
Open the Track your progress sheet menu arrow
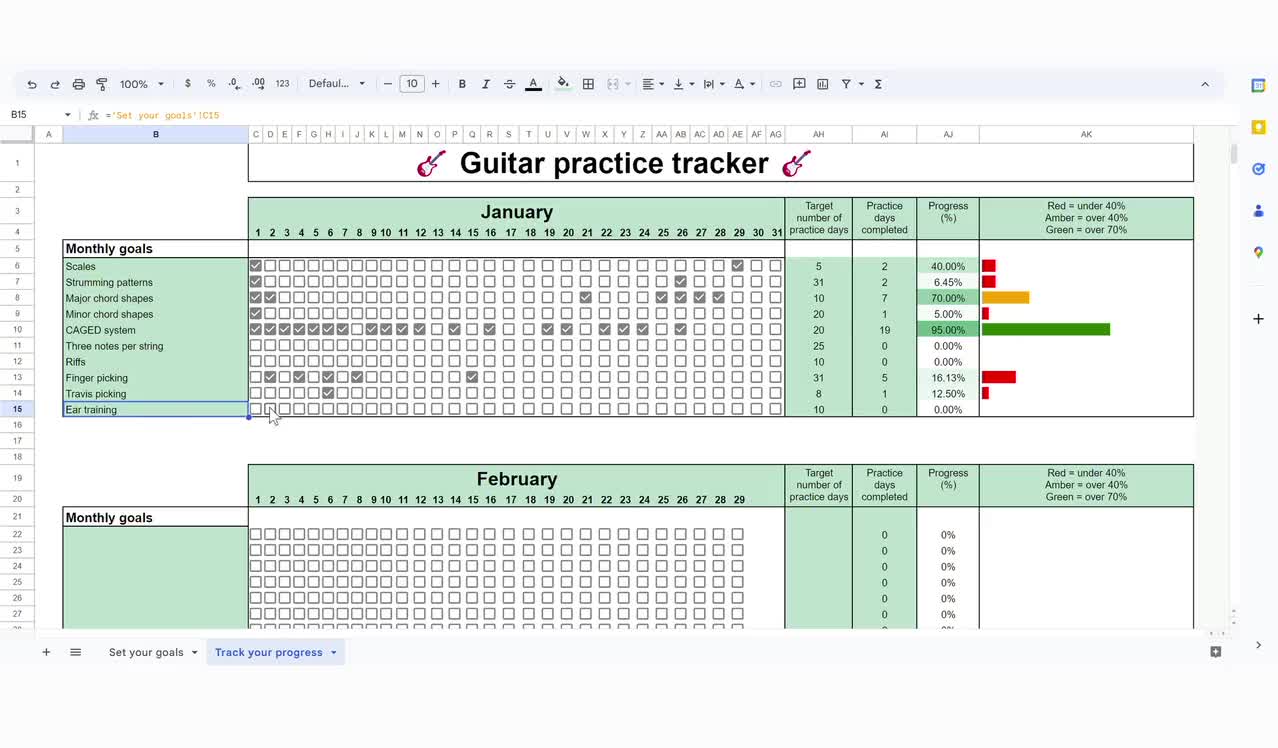pyautogui.click(x=331, y=652)
